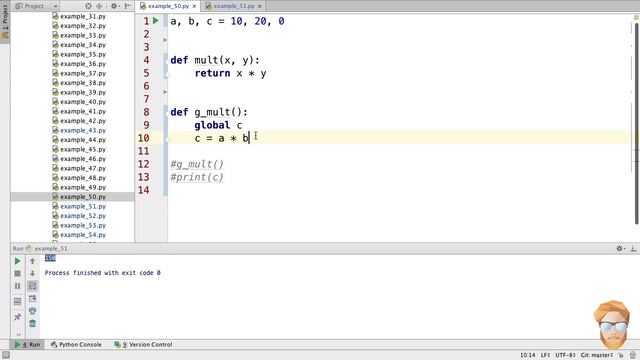Clear all output with the trash icon
Viewport: 640px width, 360px height.
click(x=33, y=324)
